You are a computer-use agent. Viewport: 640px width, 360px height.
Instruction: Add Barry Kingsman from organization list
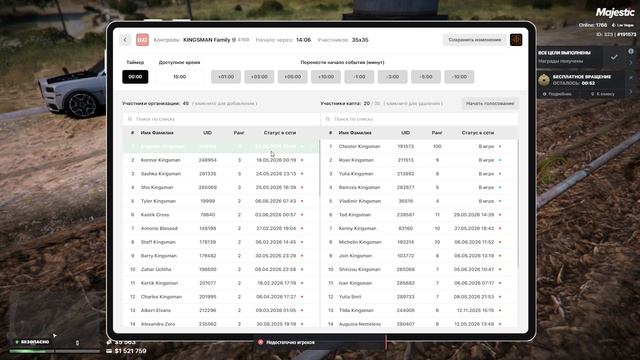point(221,256)
